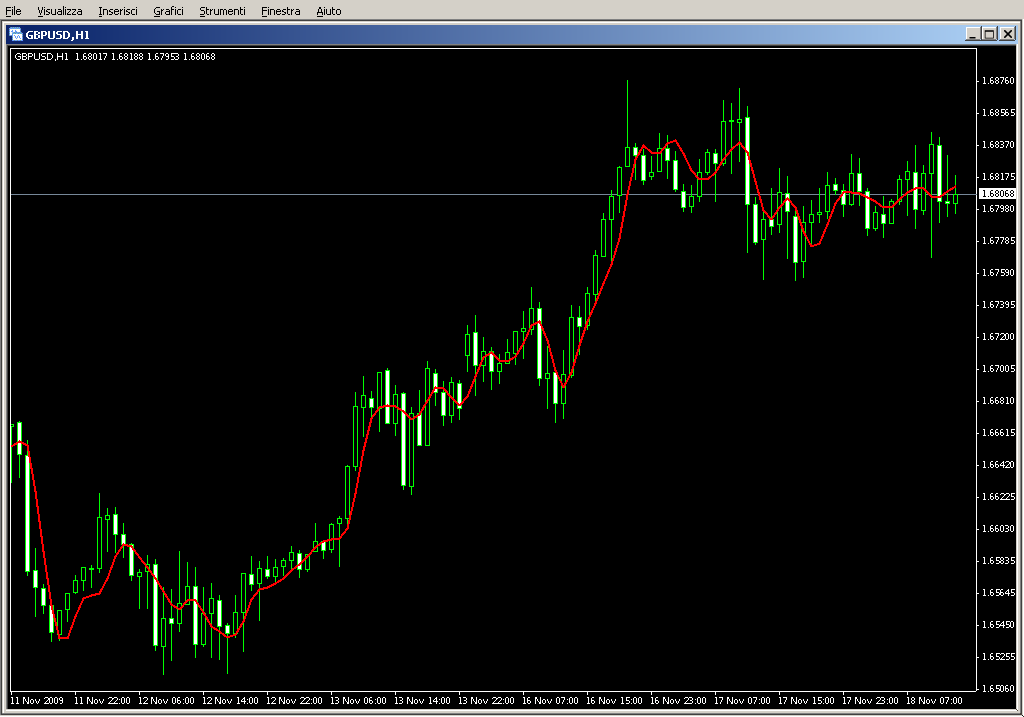Click the 1.67200 price scale label
The height and width of the screenshot is (717, 1024).
coord(999,337)
